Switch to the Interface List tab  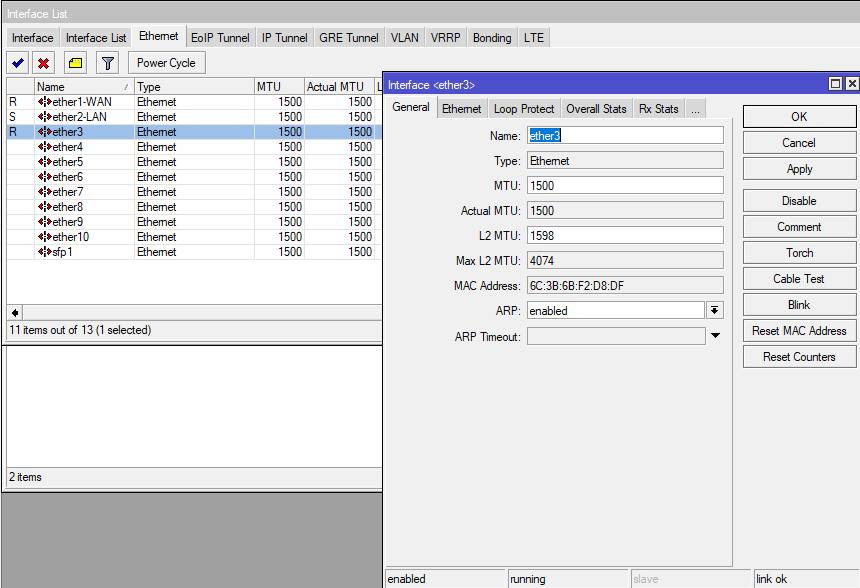click(x=96, y=38)
